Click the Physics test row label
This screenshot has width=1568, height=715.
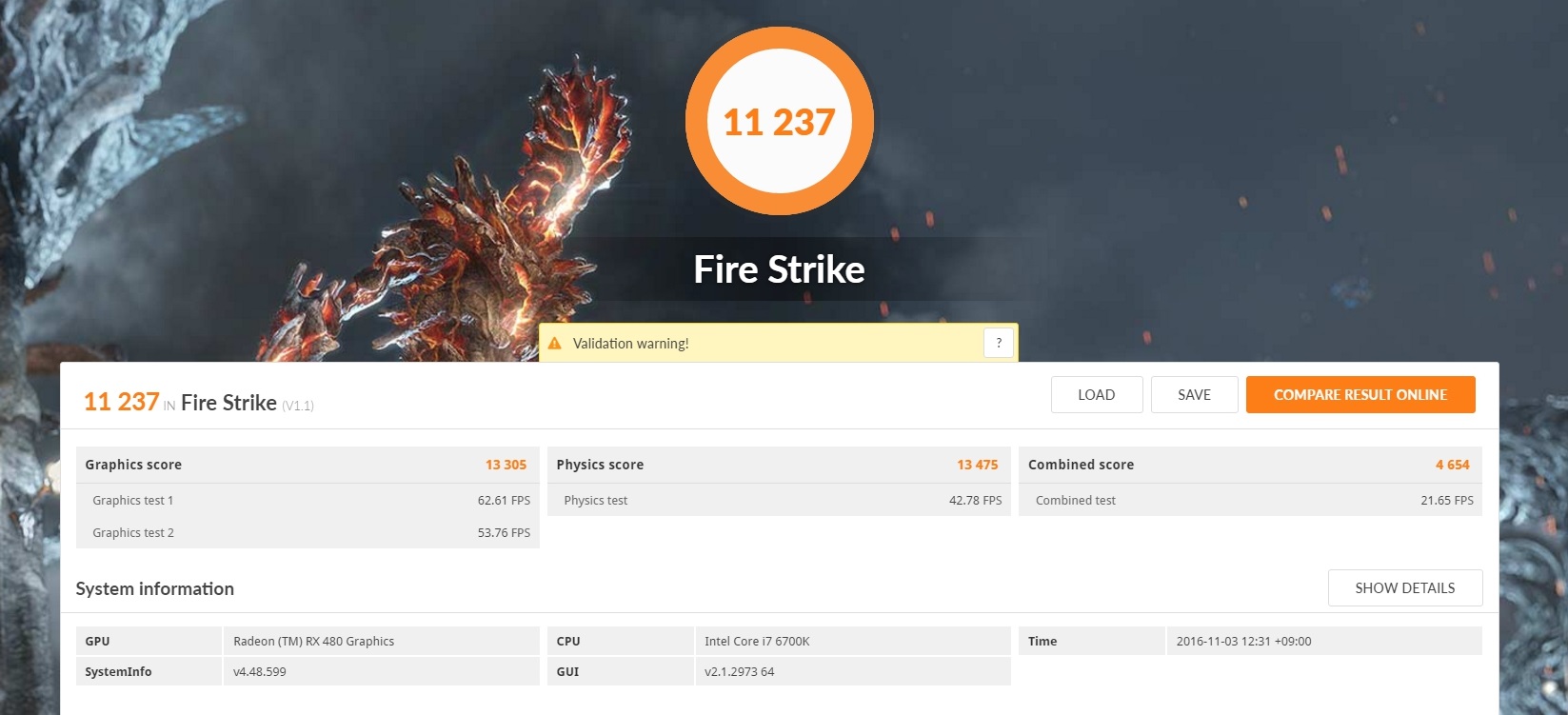pos(596,501)
